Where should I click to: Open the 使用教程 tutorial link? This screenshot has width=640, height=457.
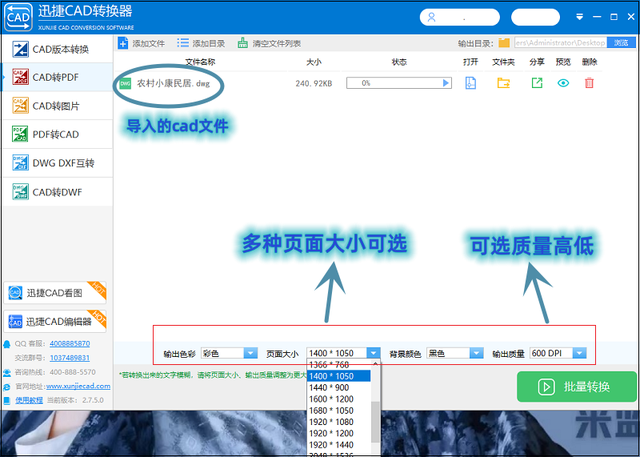pos(29,400)
